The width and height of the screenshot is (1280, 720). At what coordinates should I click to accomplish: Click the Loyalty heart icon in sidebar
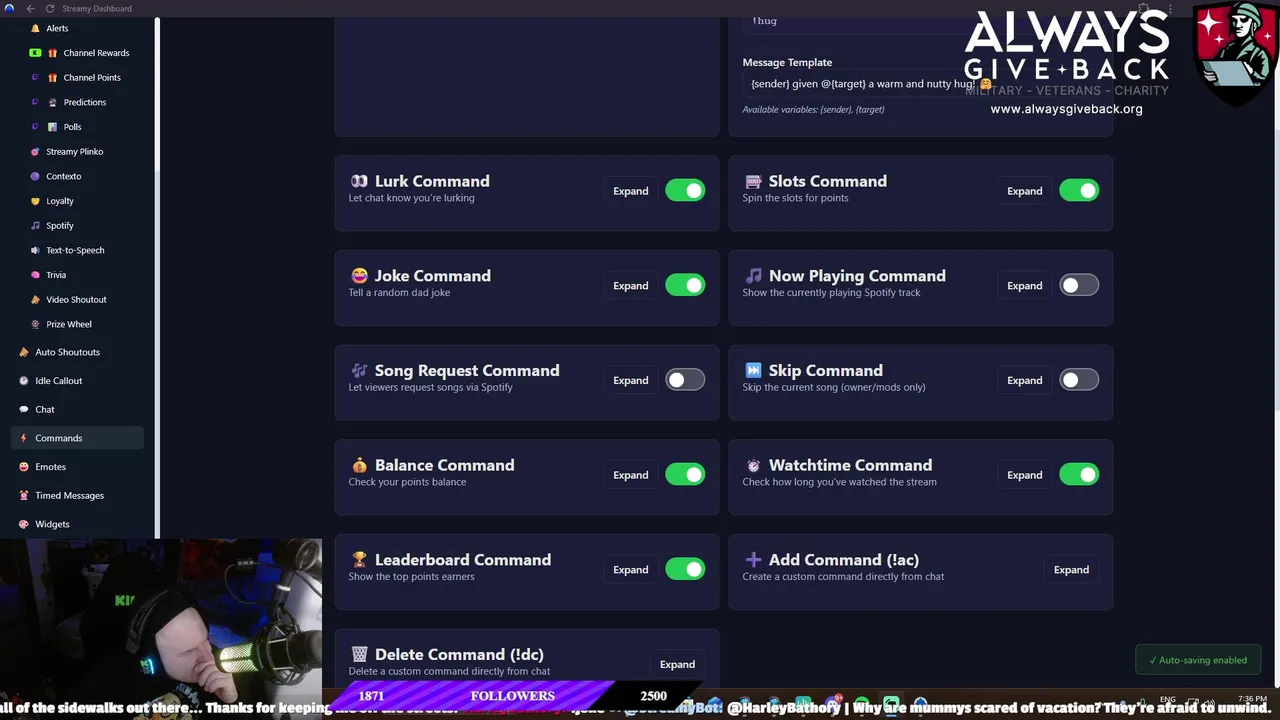[x=36, y=201]
